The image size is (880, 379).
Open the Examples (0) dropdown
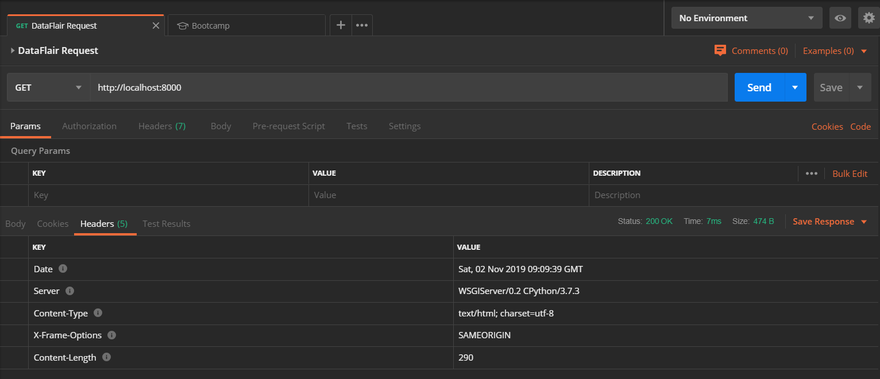pos(835,51)
